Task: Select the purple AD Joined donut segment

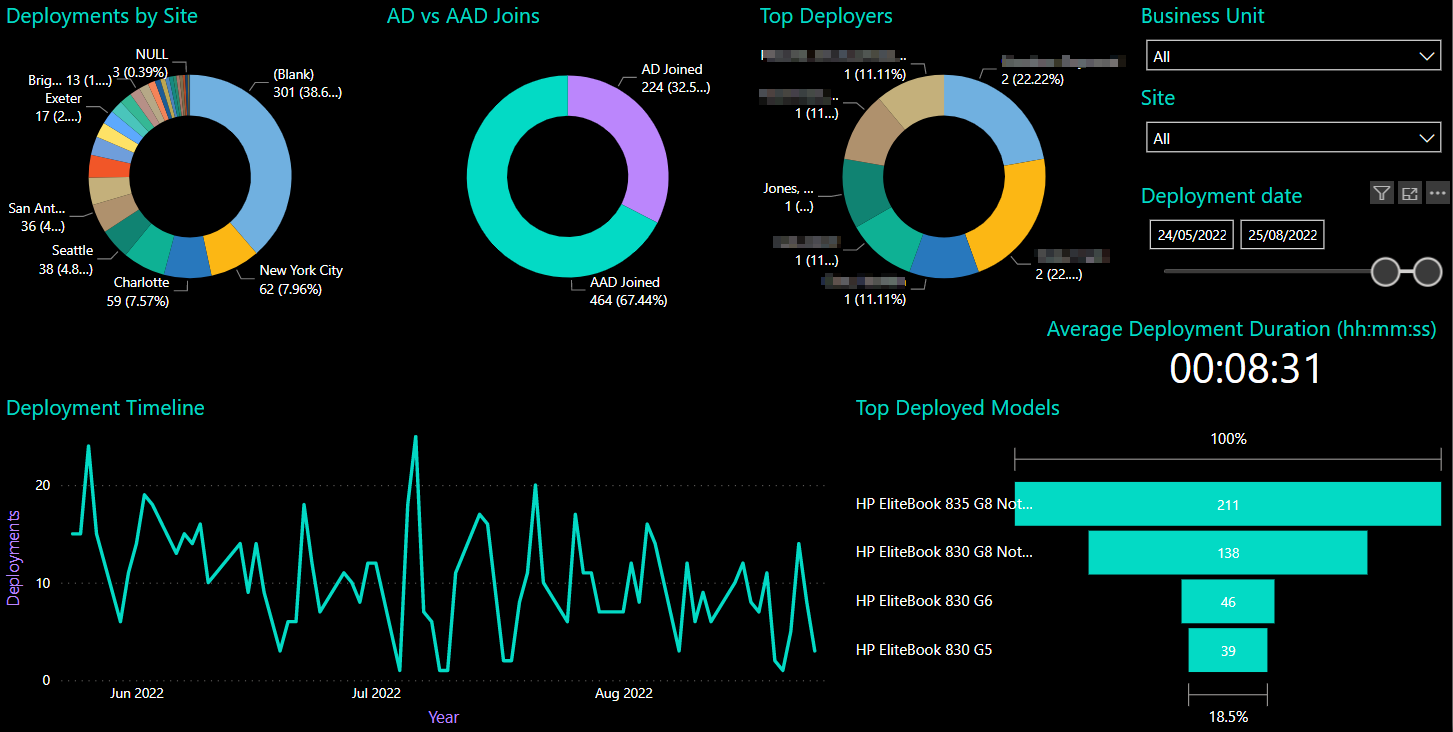Action: [630, 140]
